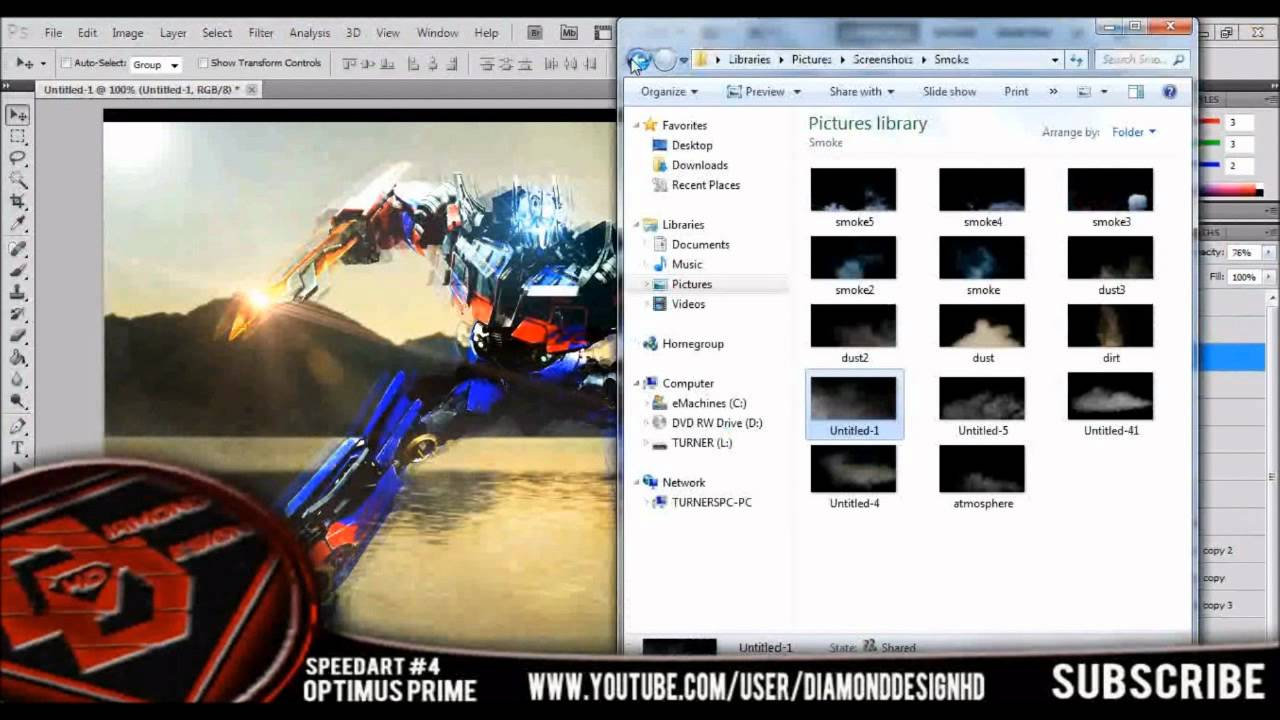
Task: Select the Type tool
Action: [x=18, y=449]
